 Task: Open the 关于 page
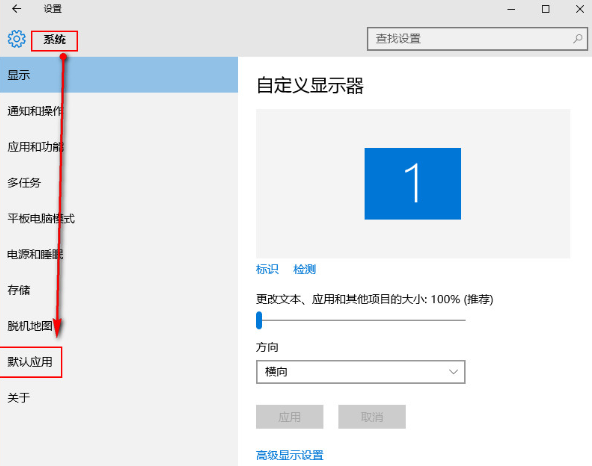[x=119, y=398]
